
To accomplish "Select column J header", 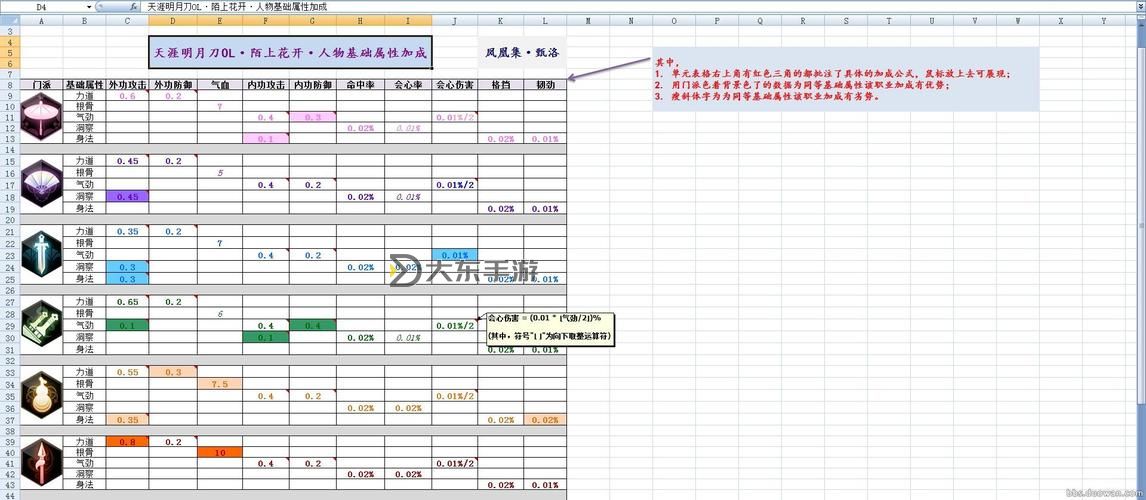I will (x=455, y=21).
